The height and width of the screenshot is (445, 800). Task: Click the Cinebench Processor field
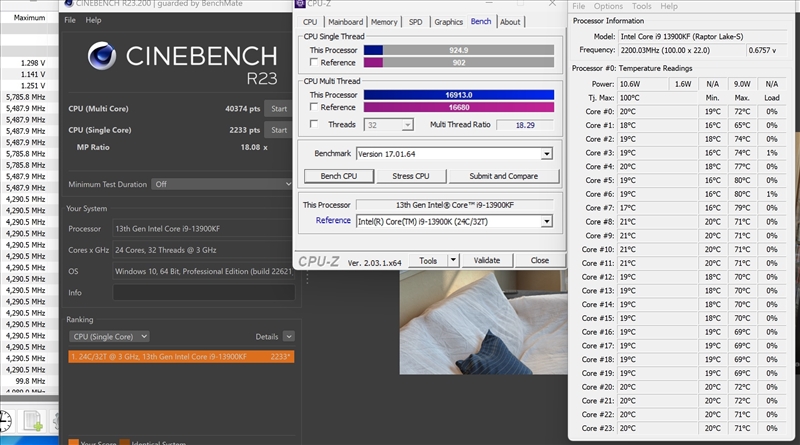(204, 229)
